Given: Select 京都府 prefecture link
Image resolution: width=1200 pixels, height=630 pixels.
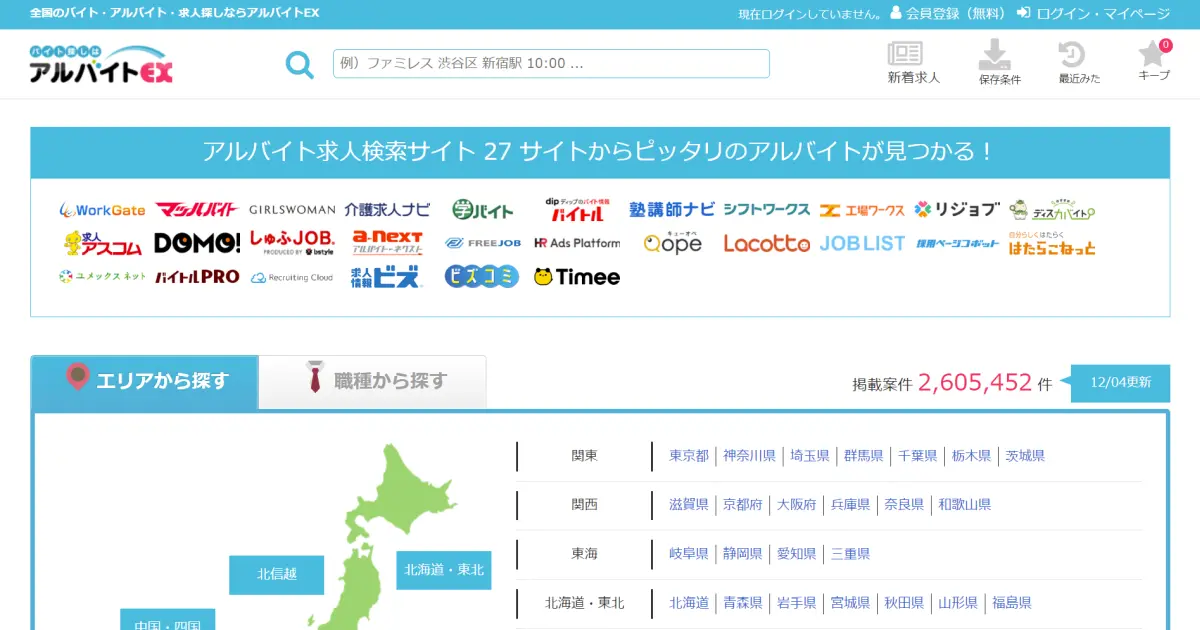Looking at the screenshot, I should 743,505.
